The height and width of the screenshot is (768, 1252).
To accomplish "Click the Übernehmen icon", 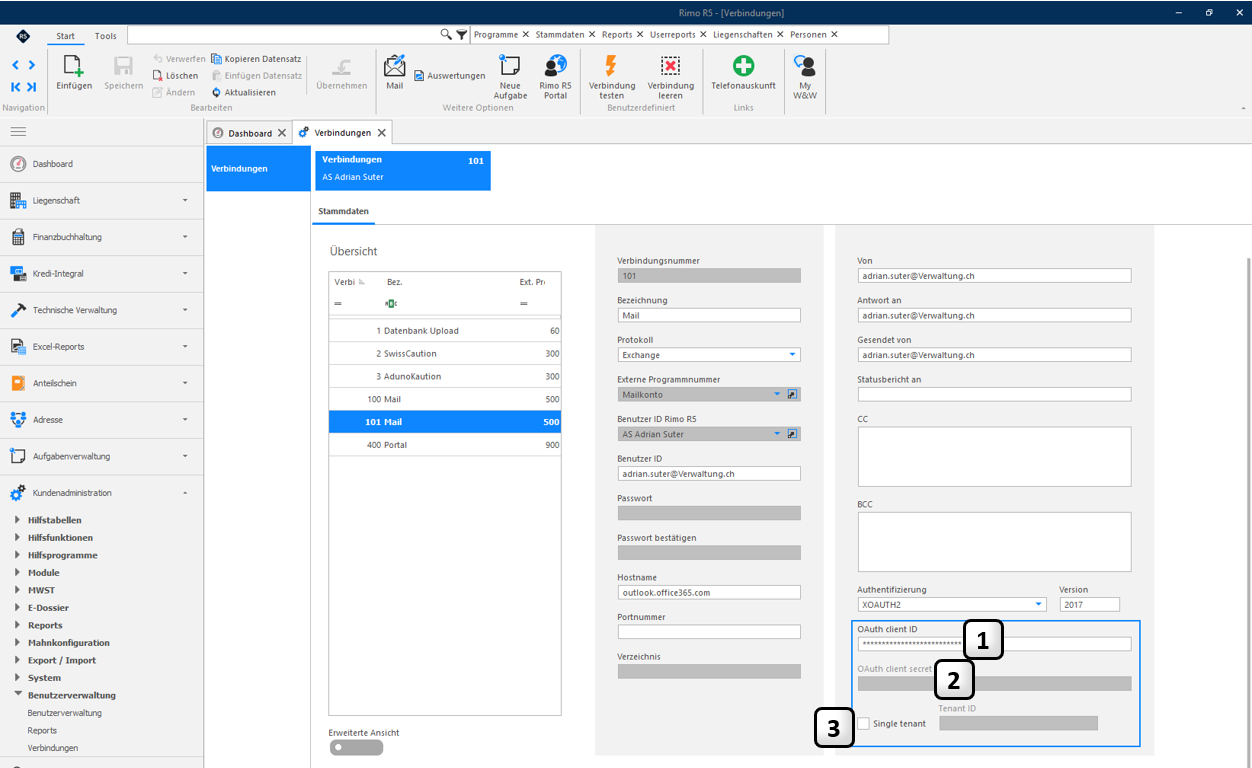I will 342,67.
